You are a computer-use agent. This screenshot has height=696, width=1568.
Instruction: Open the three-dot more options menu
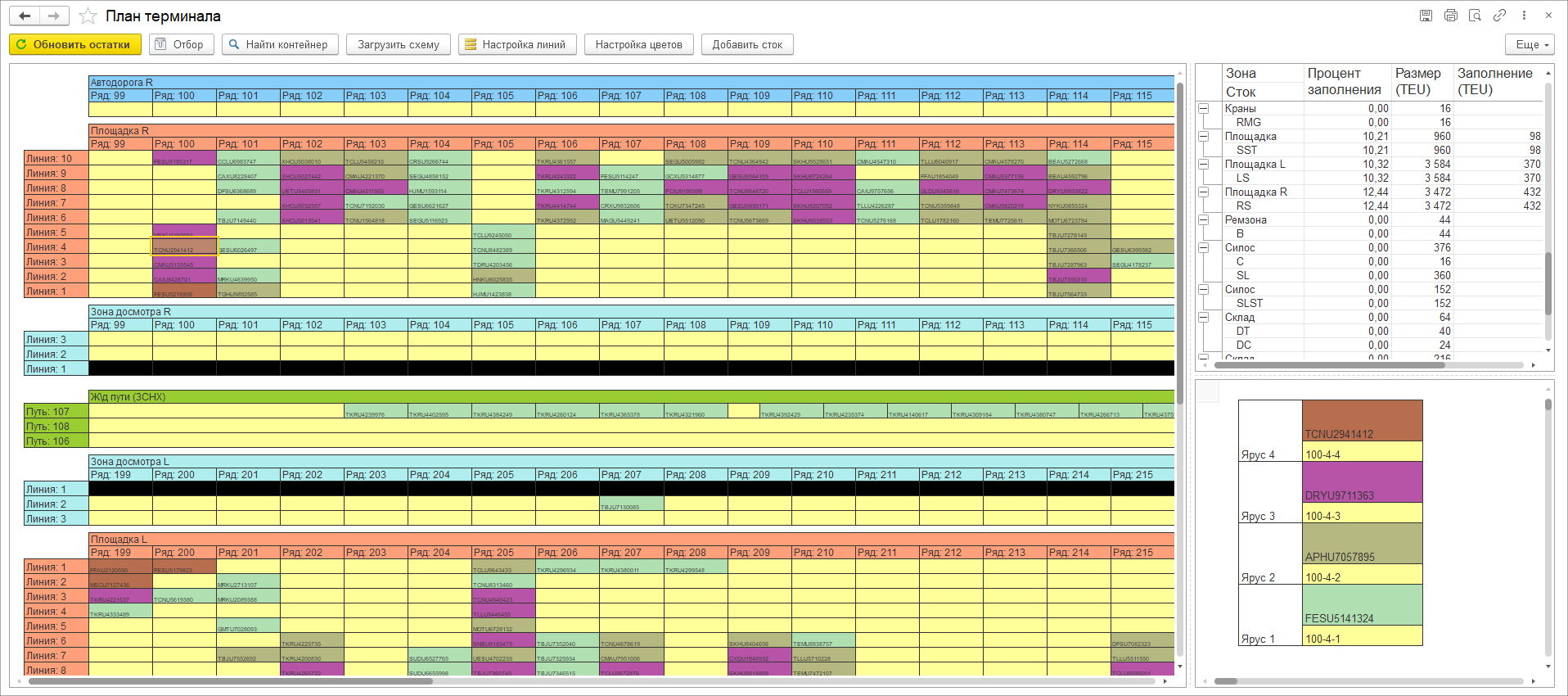click(x=1524, y=16)
